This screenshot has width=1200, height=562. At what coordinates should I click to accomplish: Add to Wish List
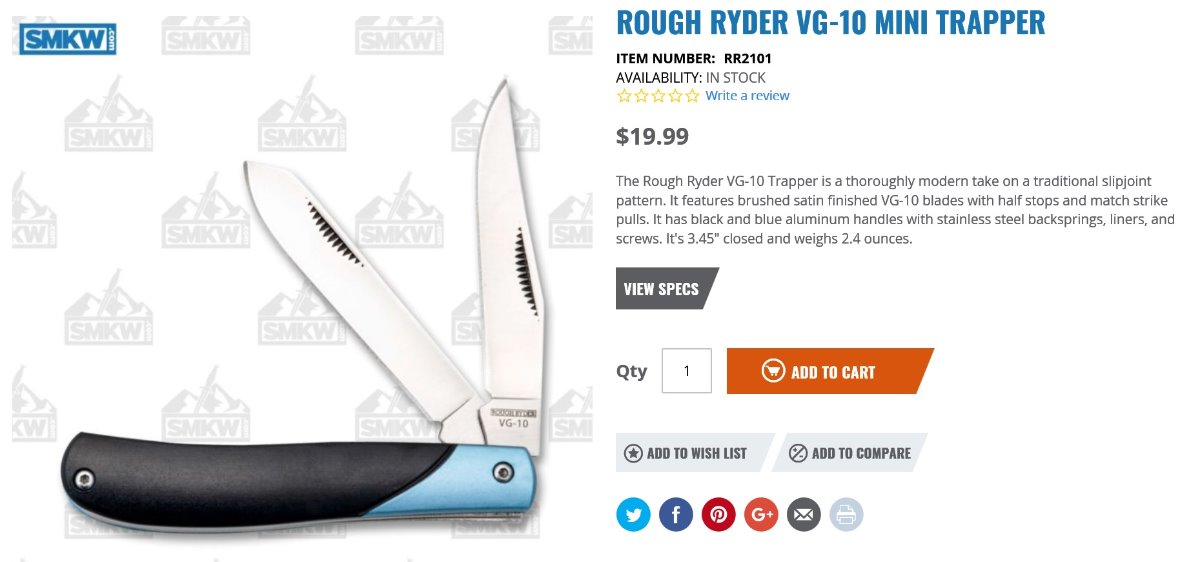(695, 453)
